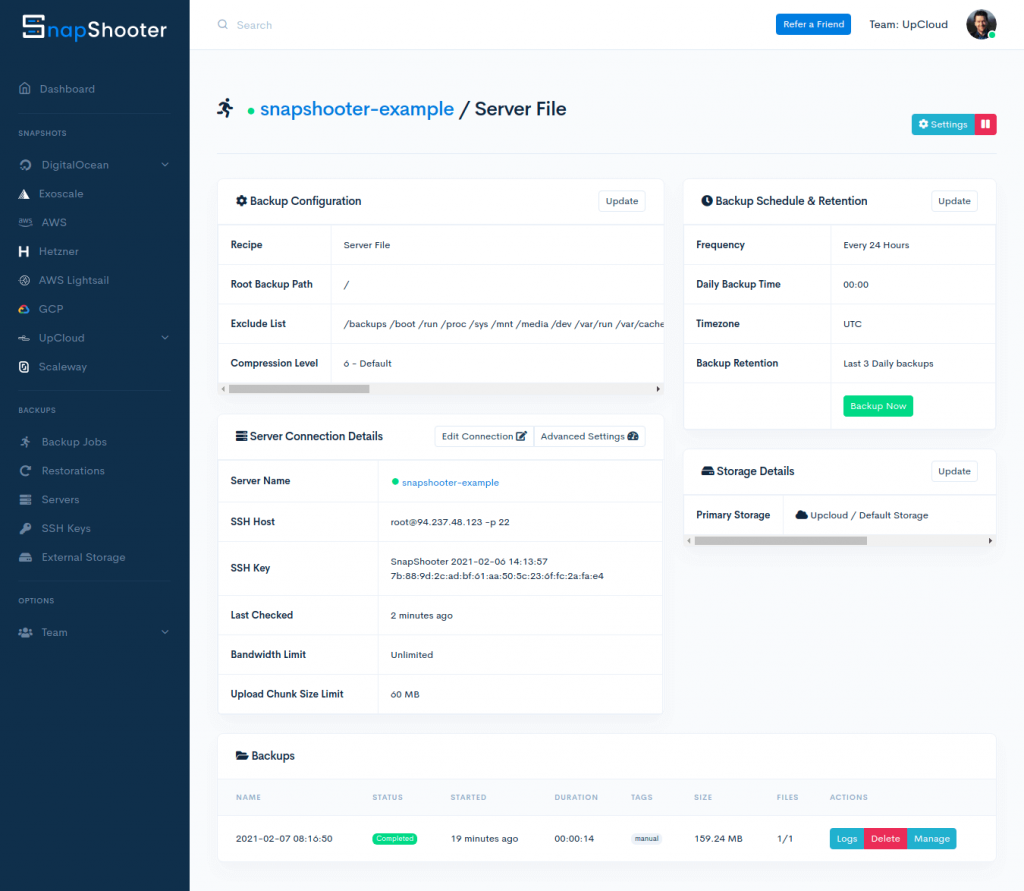
Task: Click the SnapShooter logo
Action: (x=95, y=30)
